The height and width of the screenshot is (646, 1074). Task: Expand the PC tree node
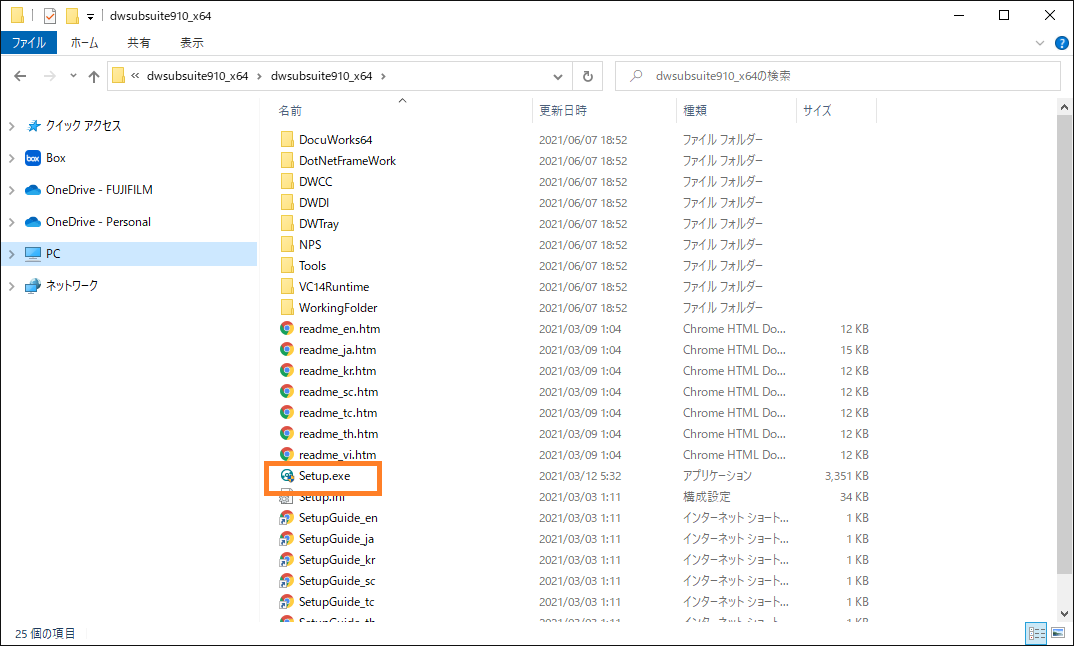tap(12, 254)
